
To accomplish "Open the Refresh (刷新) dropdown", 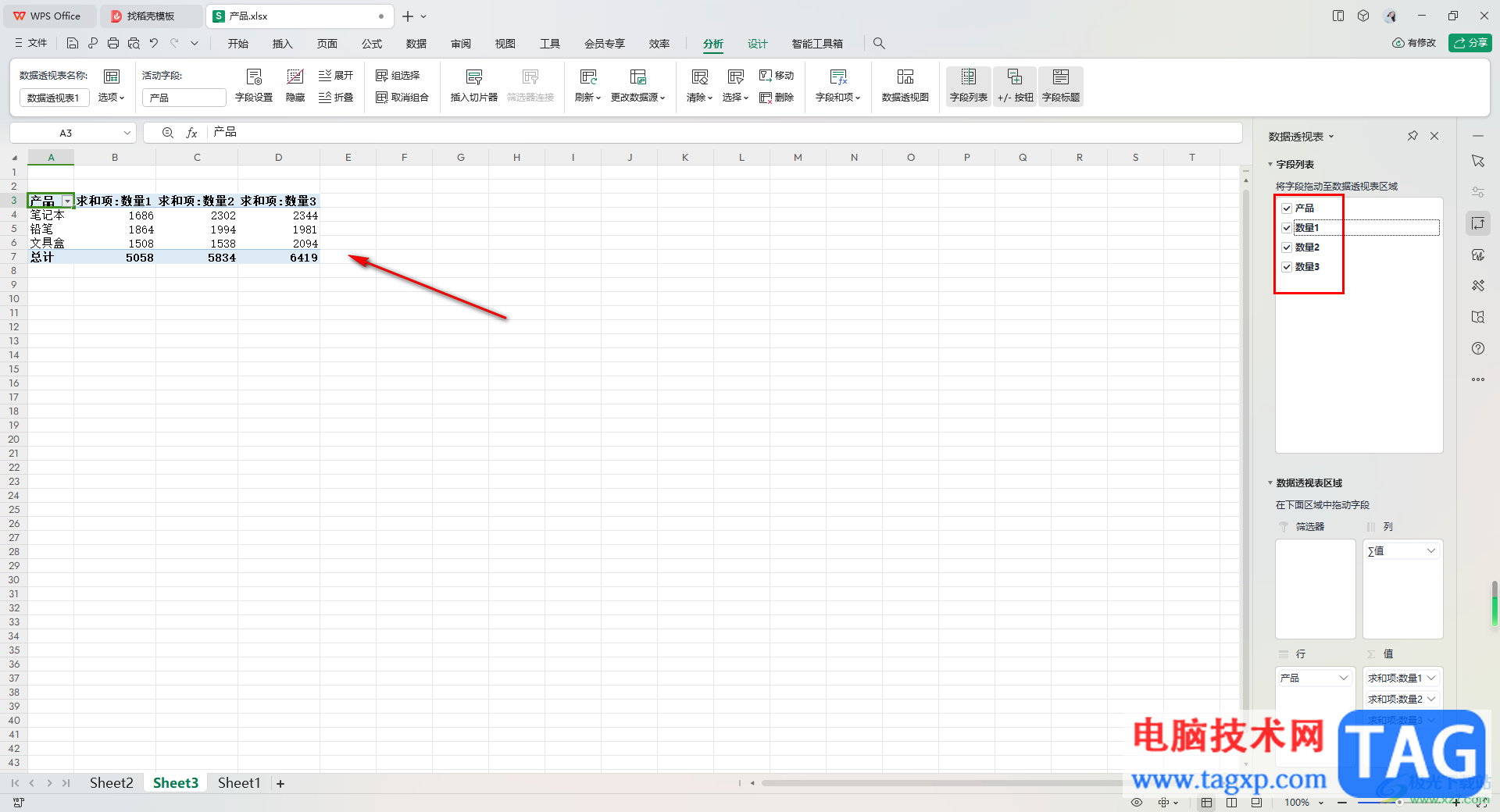I will coord(587,98).
